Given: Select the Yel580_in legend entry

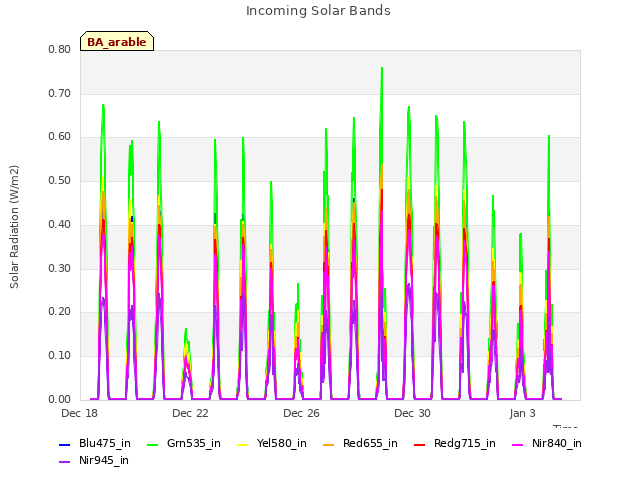Looking at the screenshot, I should tap(272, 444).
